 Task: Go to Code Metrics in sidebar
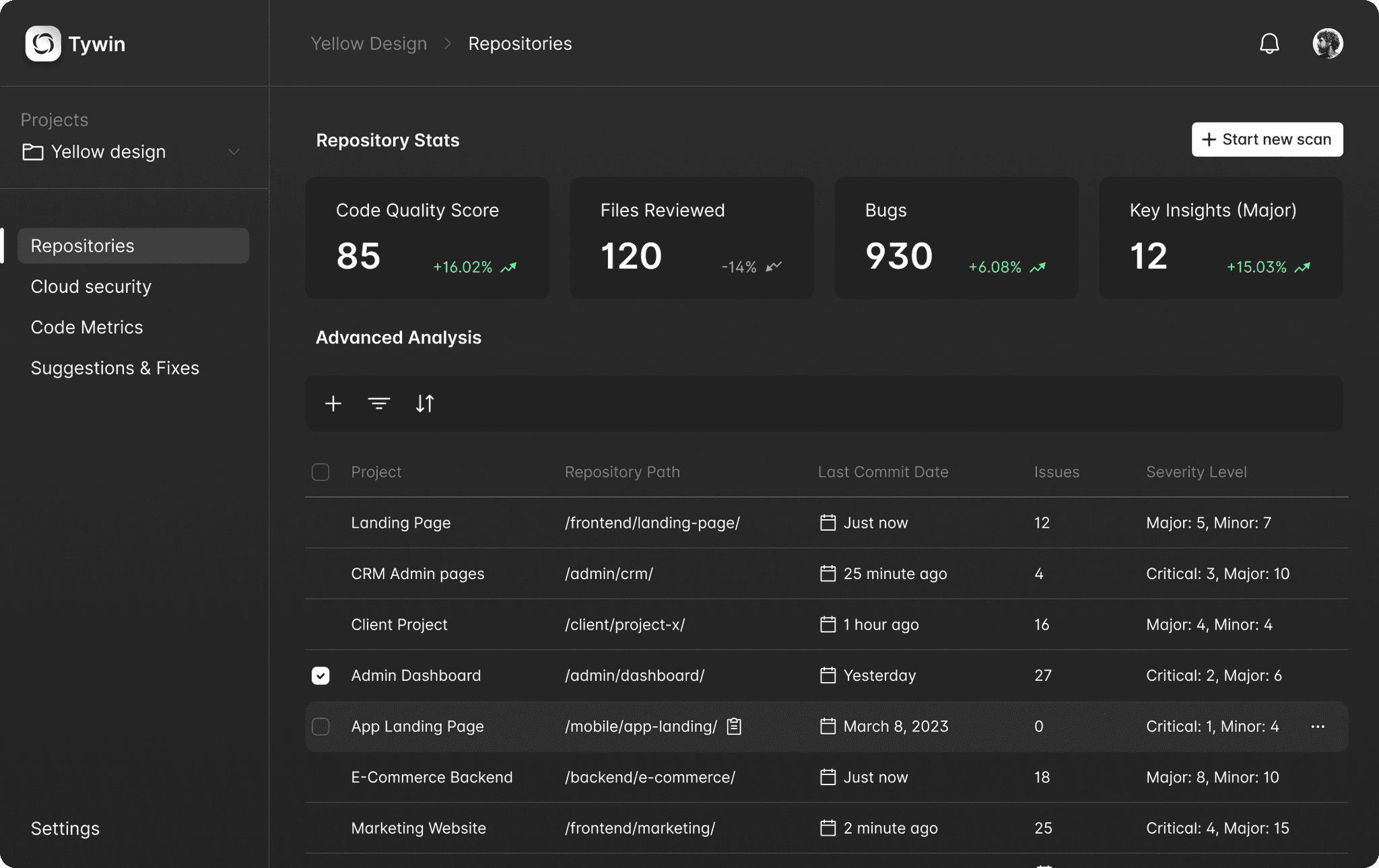87,327
